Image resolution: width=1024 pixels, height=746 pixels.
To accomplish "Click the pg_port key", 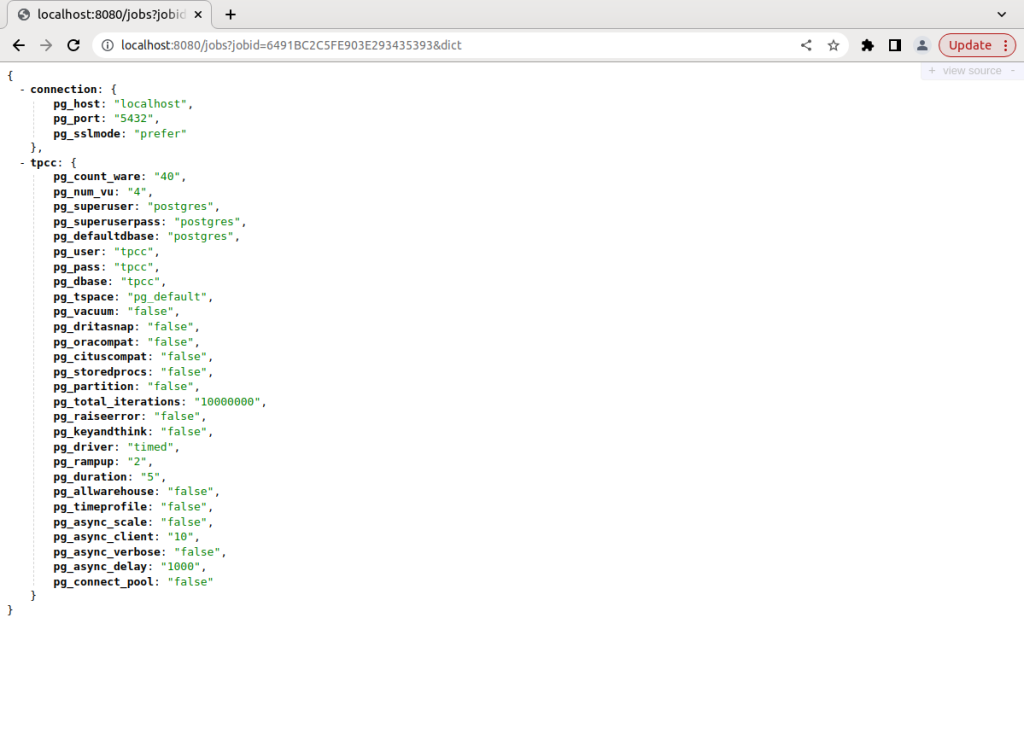I will pyautogui.click(x=76, y=118).
